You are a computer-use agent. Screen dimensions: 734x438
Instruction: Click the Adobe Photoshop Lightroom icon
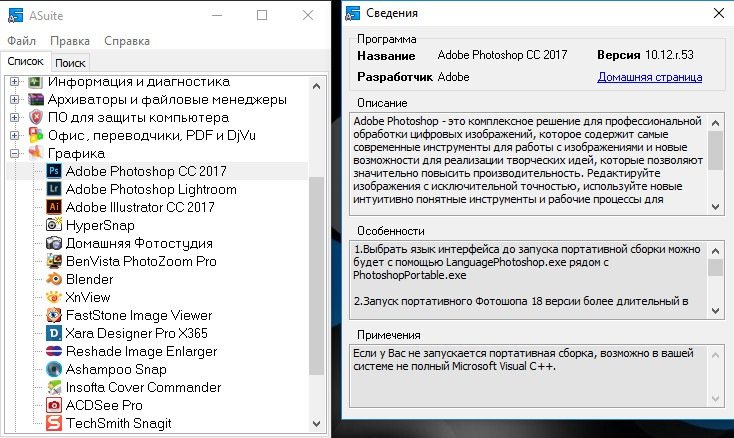pyautogui.click(x=54, y=189)
